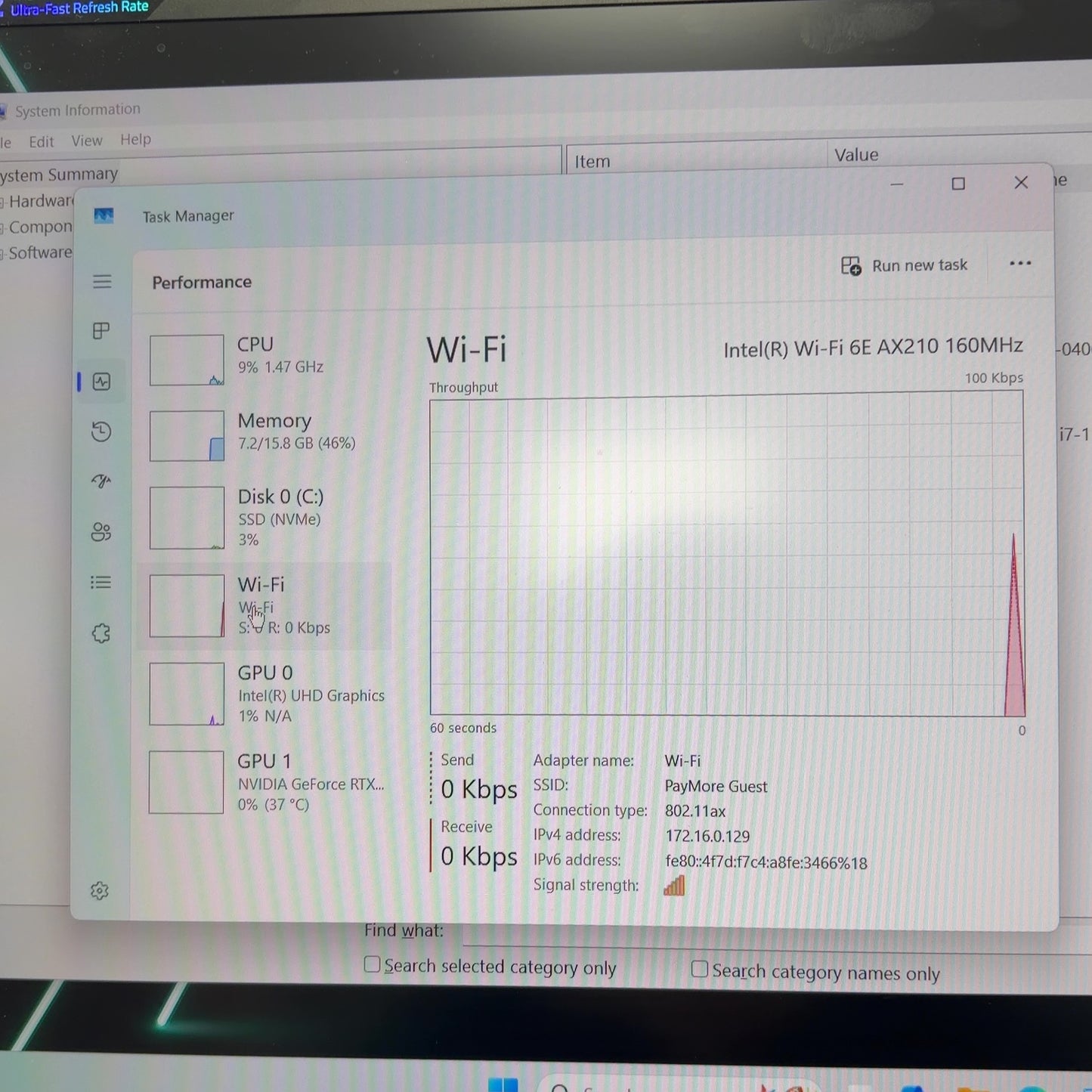This screenshot has width=1092, height=1092.
Task: Open the Services page puzzle icon
Action: [101, 633]
